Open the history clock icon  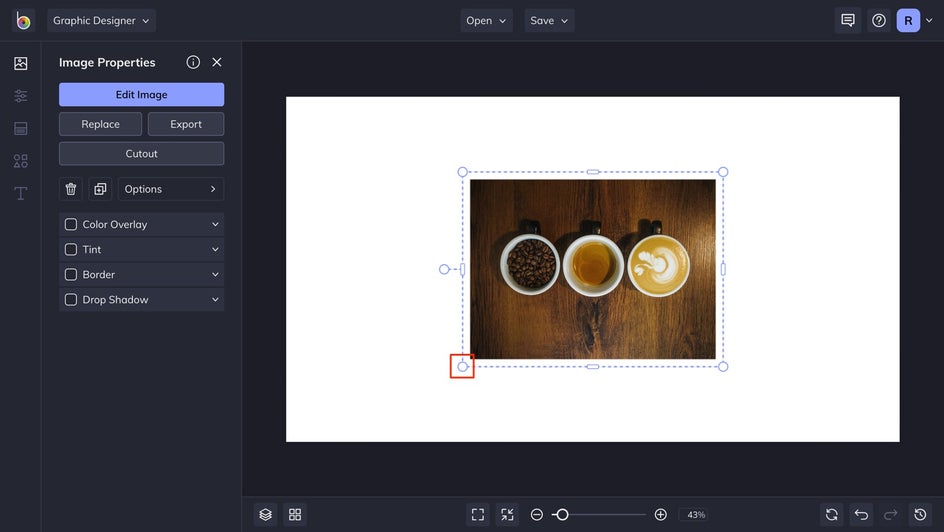[x=920, y=514]
